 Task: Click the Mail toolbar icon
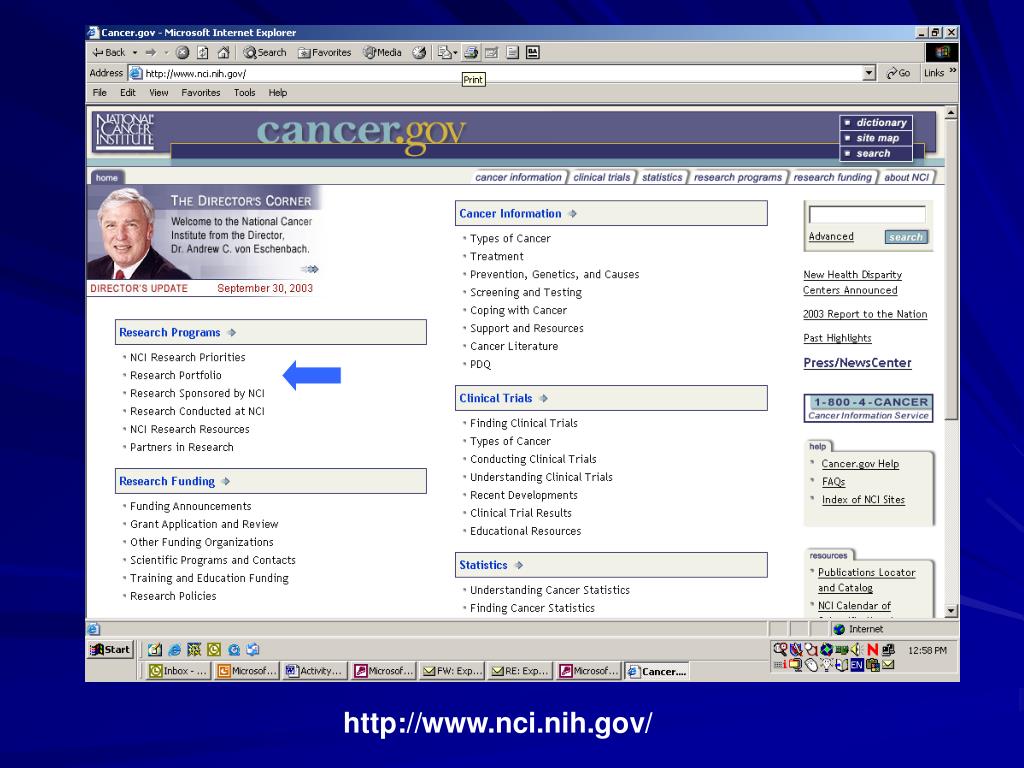(447, 52)
